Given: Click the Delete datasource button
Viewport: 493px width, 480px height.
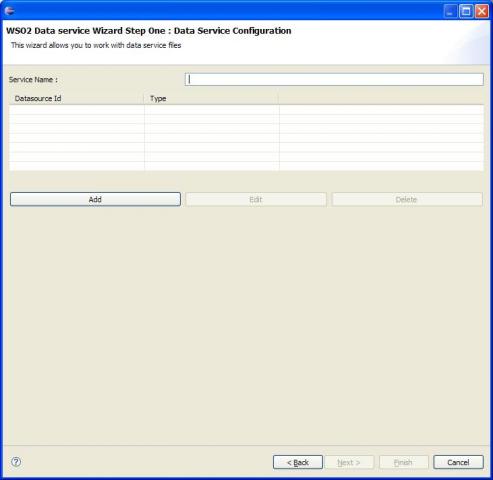Looking at the screenshot, I should coord(407,199).
